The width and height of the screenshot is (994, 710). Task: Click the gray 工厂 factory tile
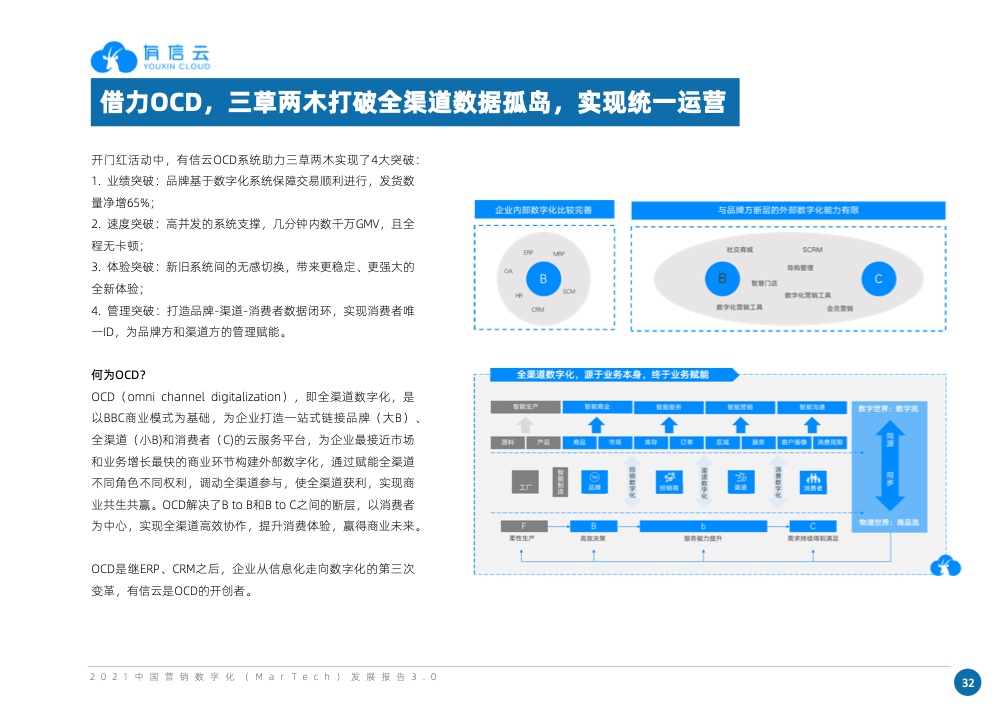coord(525,482)
